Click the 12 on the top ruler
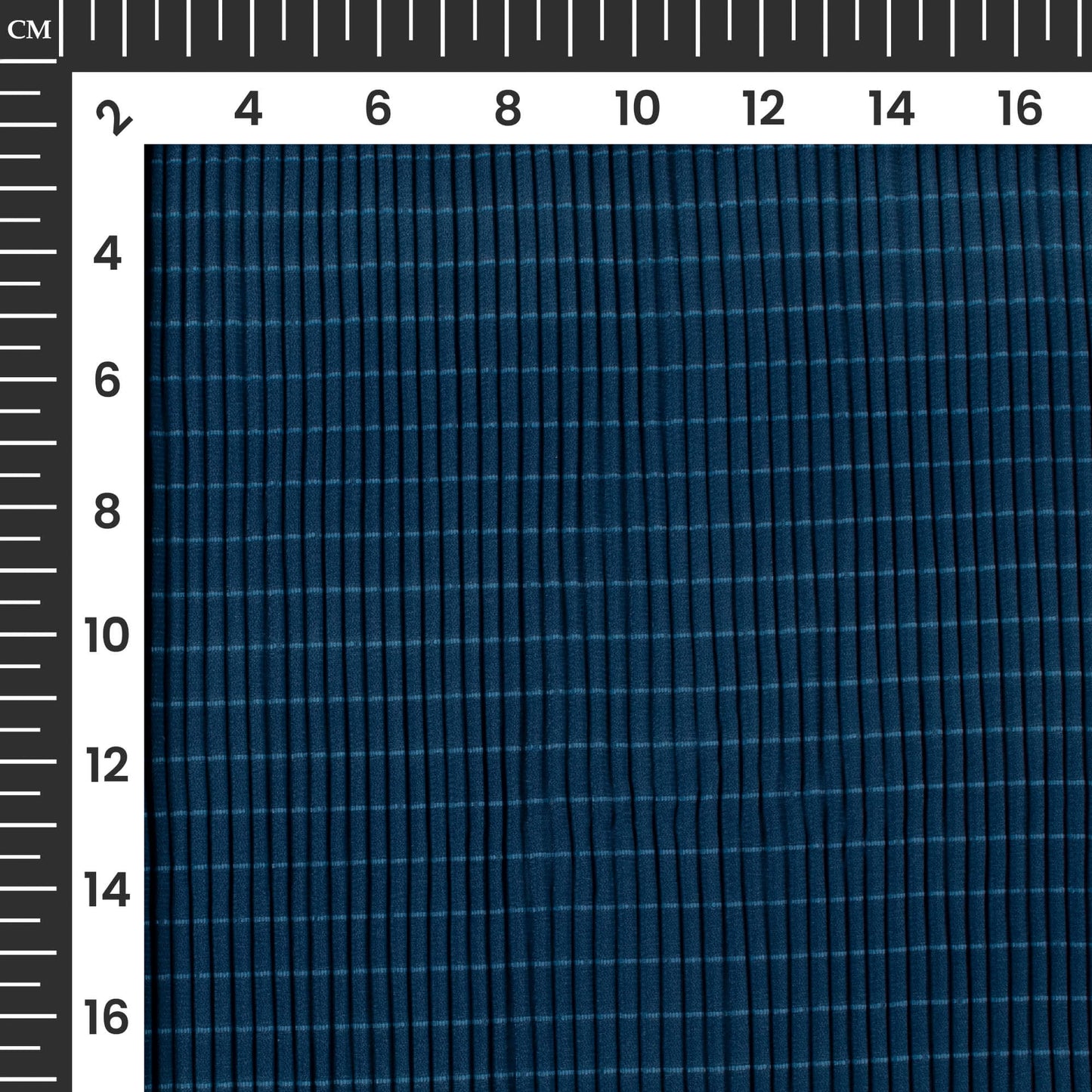Image resolution: width=1092 pixels, height=1092 pixels. [x=764, y=109]
